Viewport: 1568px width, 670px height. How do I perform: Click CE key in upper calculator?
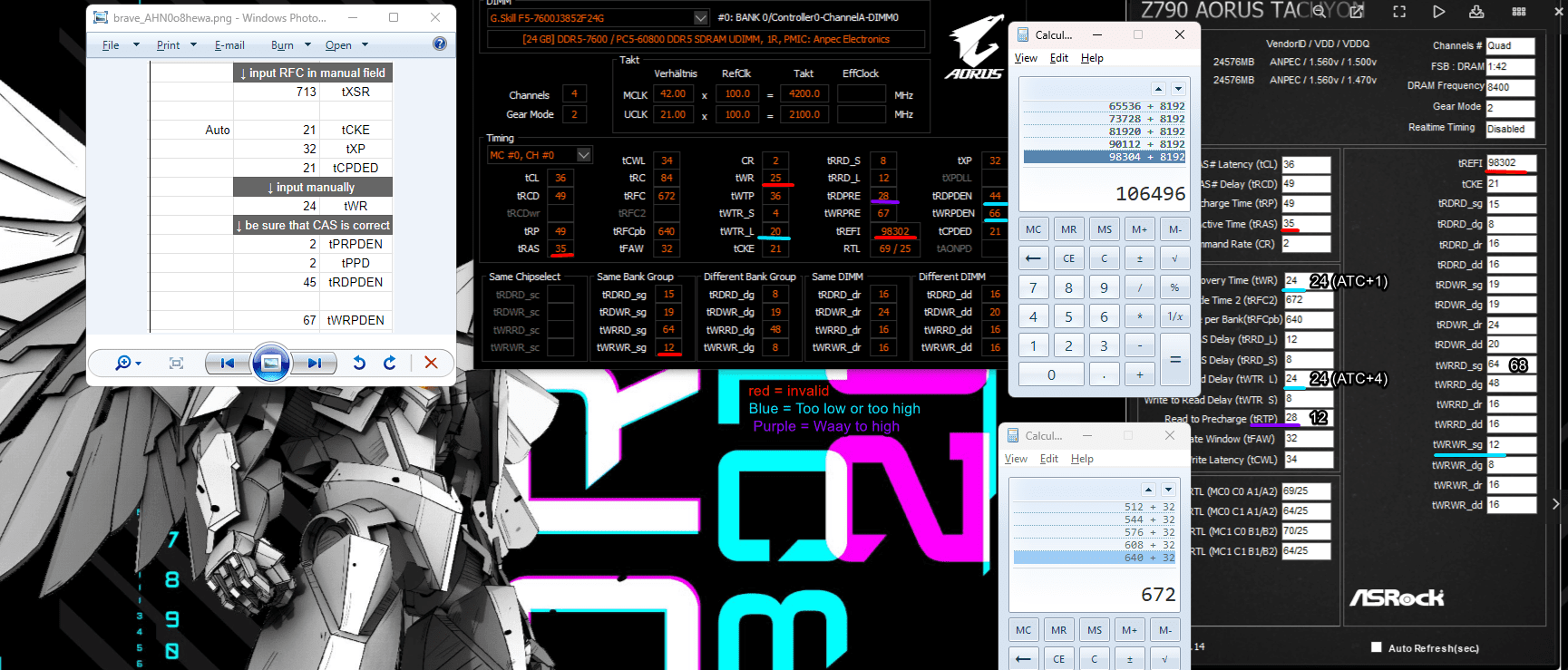pyautogui.click(x=1068, y=258)
